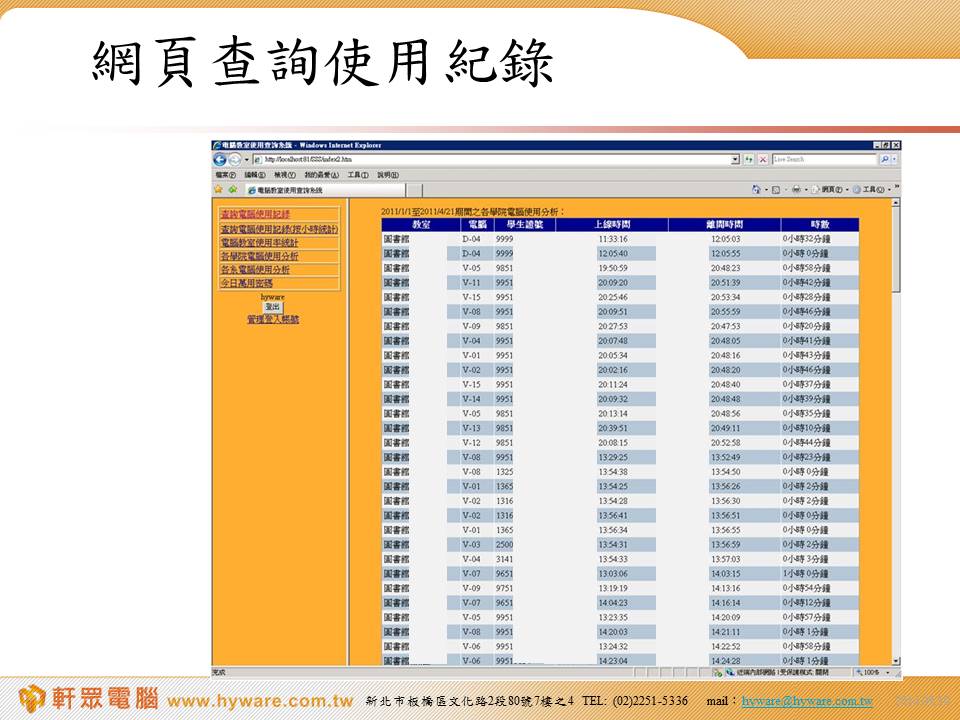Viewport: 960px width, 720px height.
Task: Open the 檔案 menu
Action: [225, 175]
